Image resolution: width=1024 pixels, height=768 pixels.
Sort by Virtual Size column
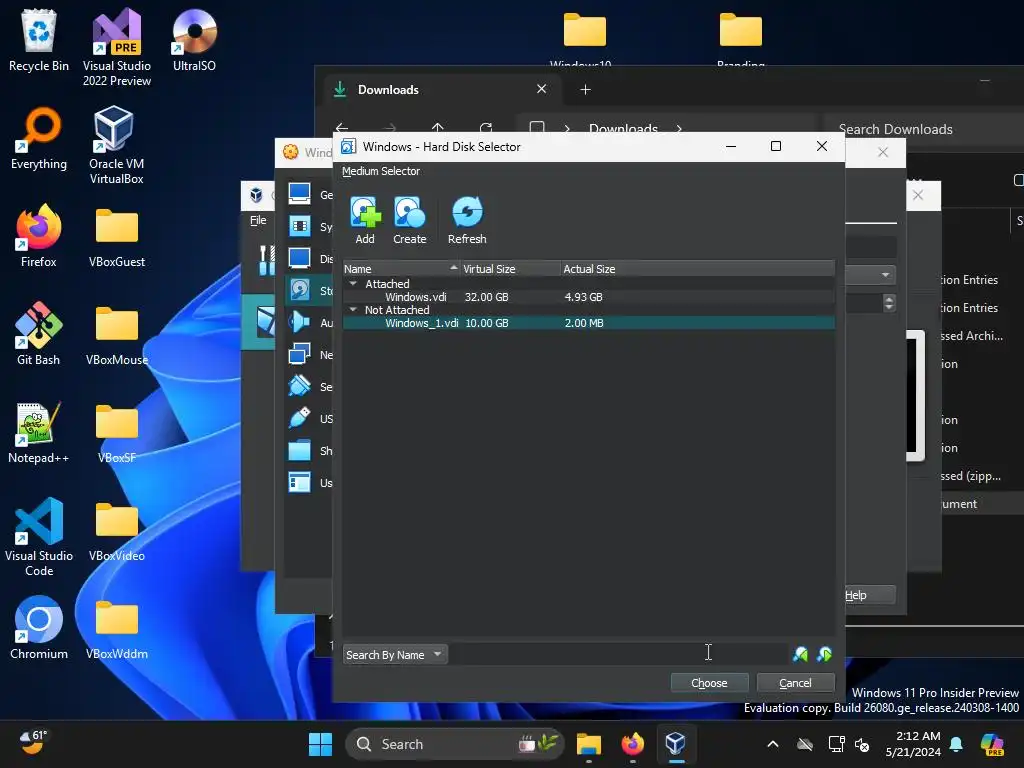[x=510, y=268]
